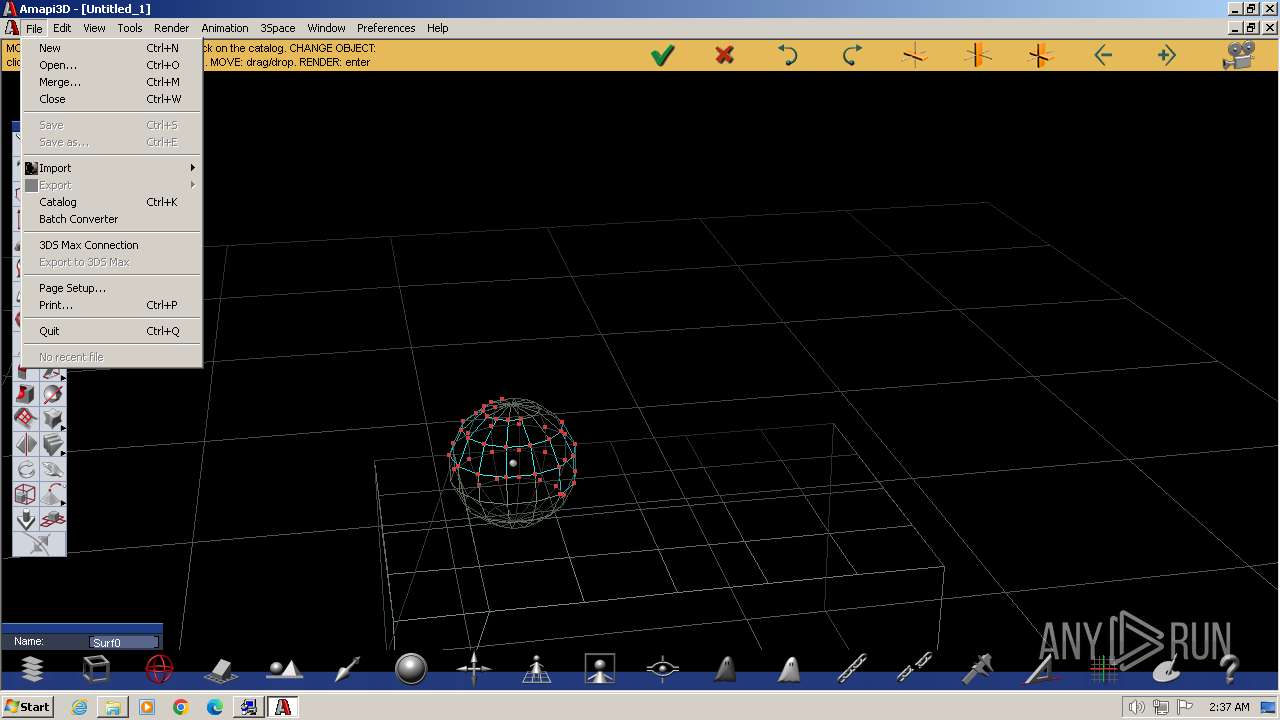Open the Preferences menu
The height and width of the screenshot is (720, 1280).
pyautogui.click(x=386, y=28)
